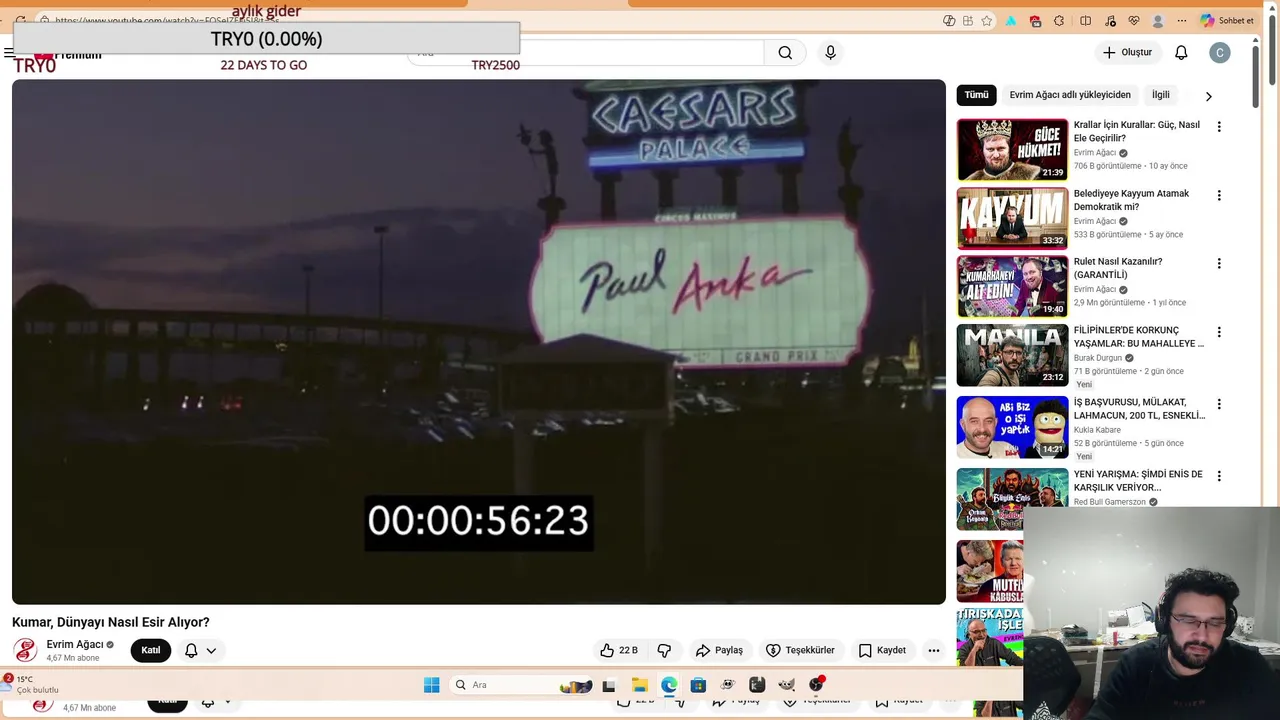Open options menu for 'Krallar İçin Kurallar'
This screenshot has width=1280, height=720.
point(1218,127)
